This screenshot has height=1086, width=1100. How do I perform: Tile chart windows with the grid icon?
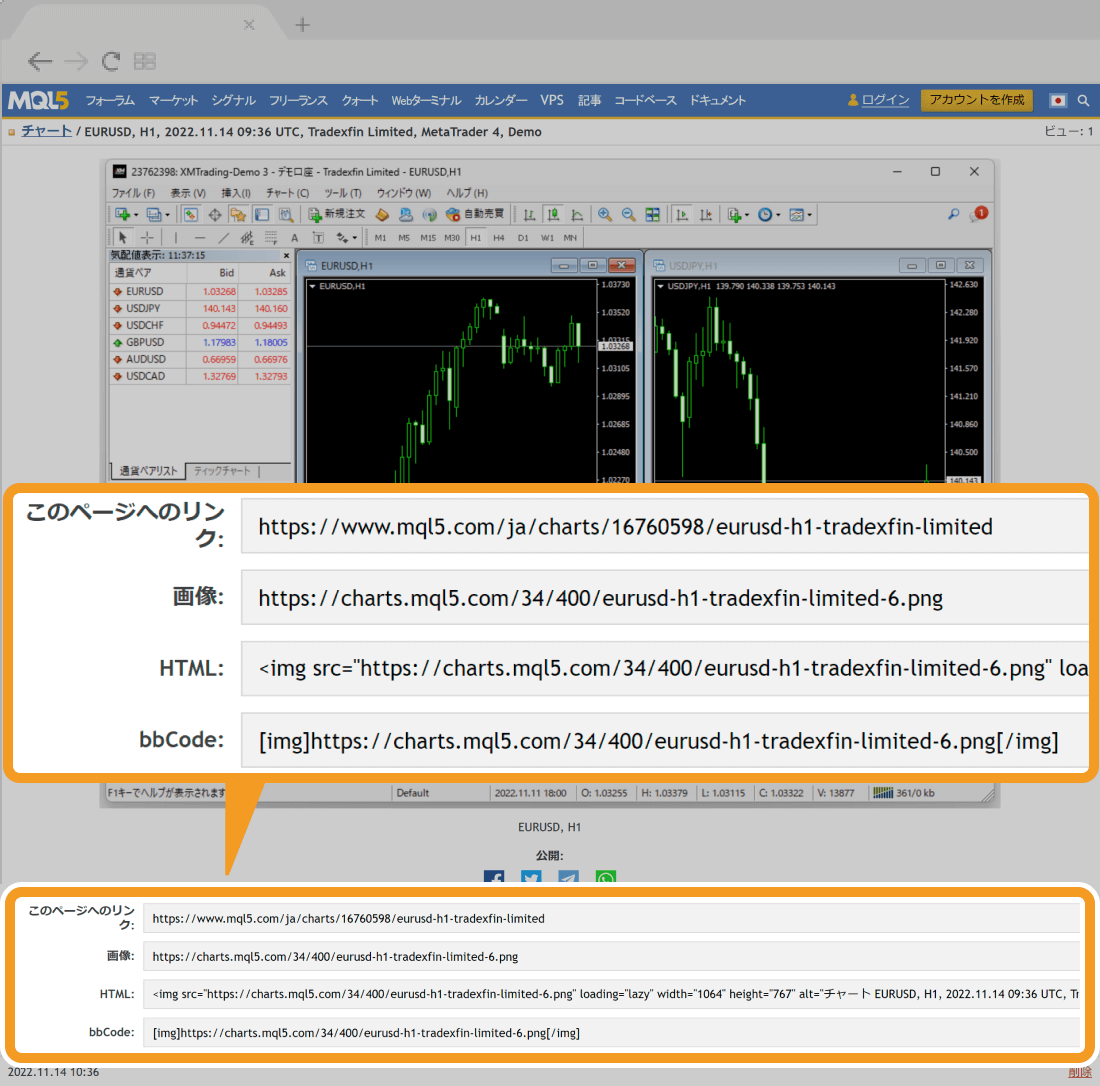coord(652,215)
